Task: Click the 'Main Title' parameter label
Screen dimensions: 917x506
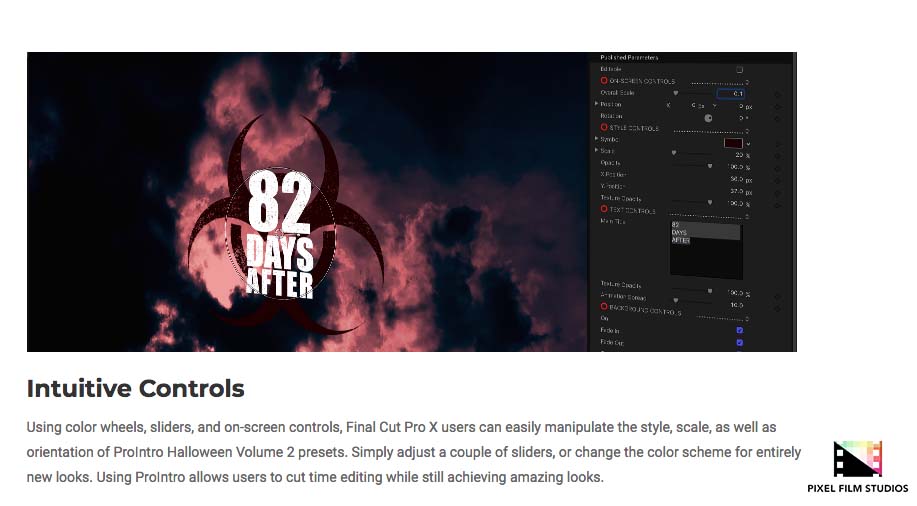Action: (x=612, y=221)
